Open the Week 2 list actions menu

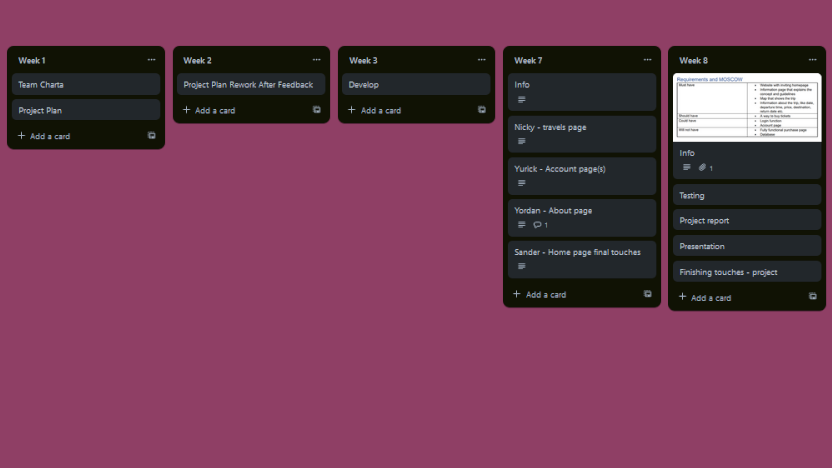tap(316, 60)
